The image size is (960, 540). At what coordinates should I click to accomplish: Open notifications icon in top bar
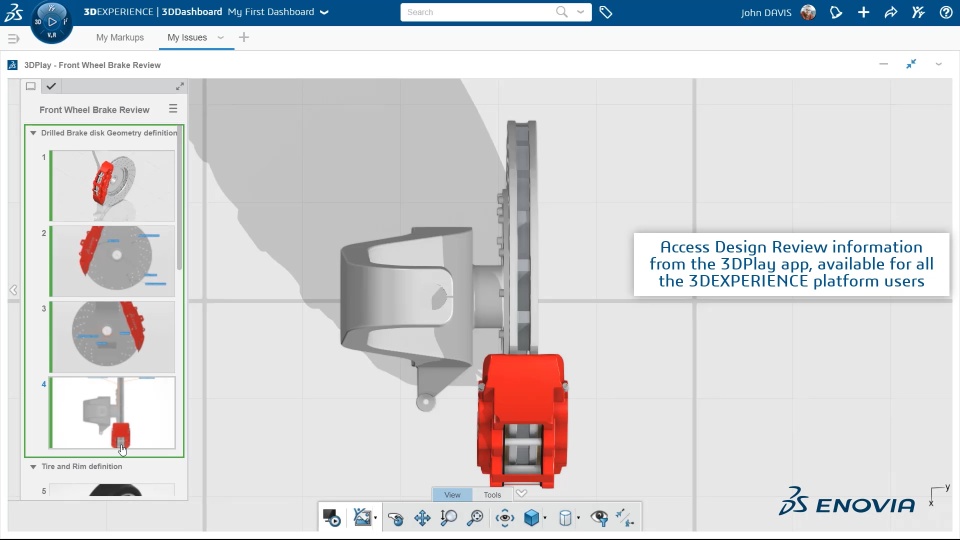pos(836,12)
